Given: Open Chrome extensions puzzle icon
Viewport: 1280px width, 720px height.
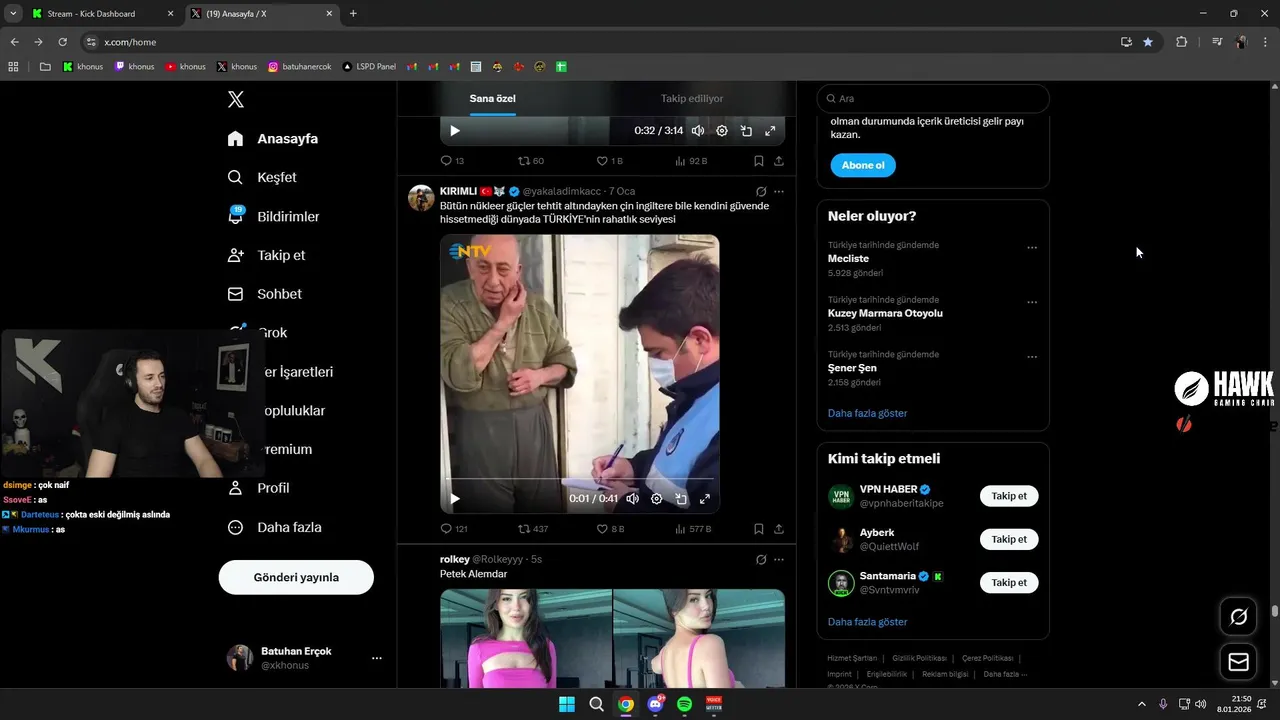Looking at the screenshot, I should (x=1181, y=42).
